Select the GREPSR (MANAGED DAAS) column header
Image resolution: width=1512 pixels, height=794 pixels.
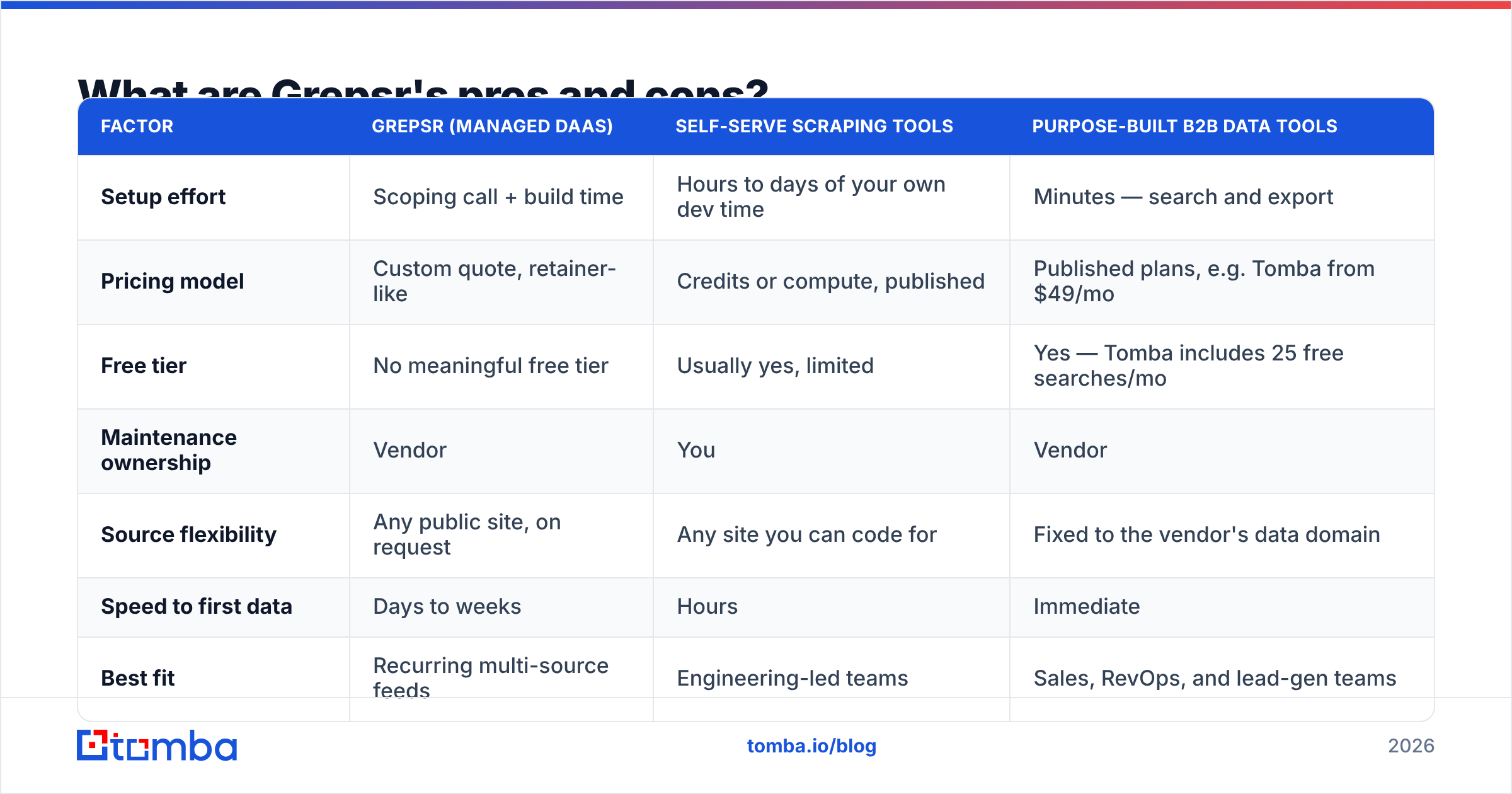tap(492, 126)
